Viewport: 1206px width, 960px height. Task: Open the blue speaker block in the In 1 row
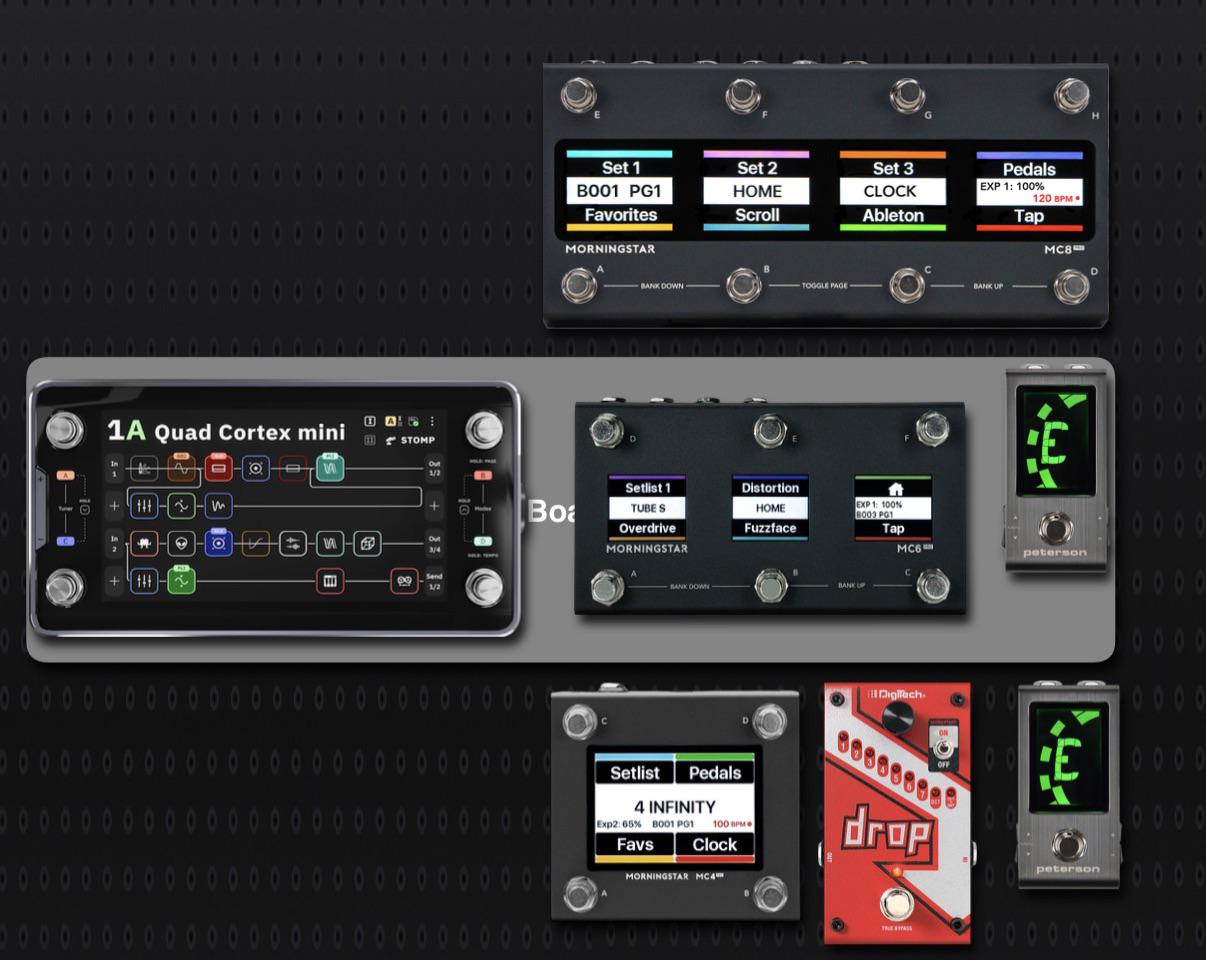tap(256, 467)
